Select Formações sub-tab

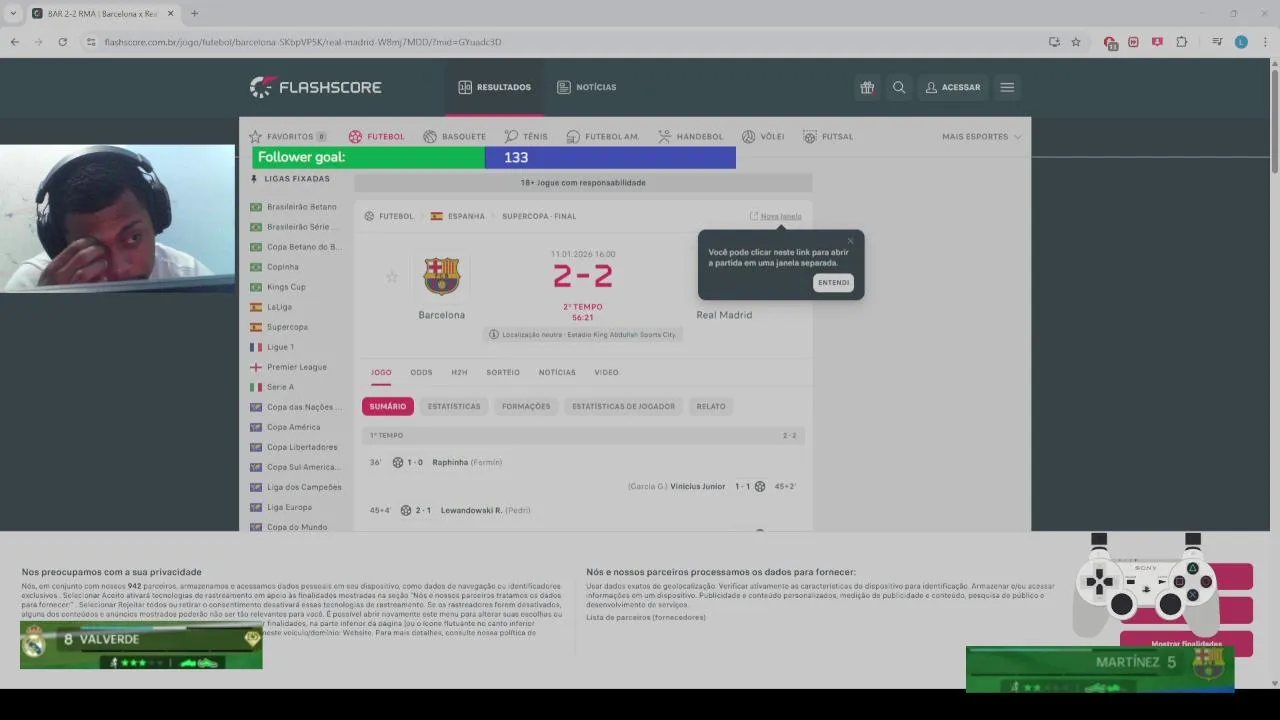tap(526, 406)
